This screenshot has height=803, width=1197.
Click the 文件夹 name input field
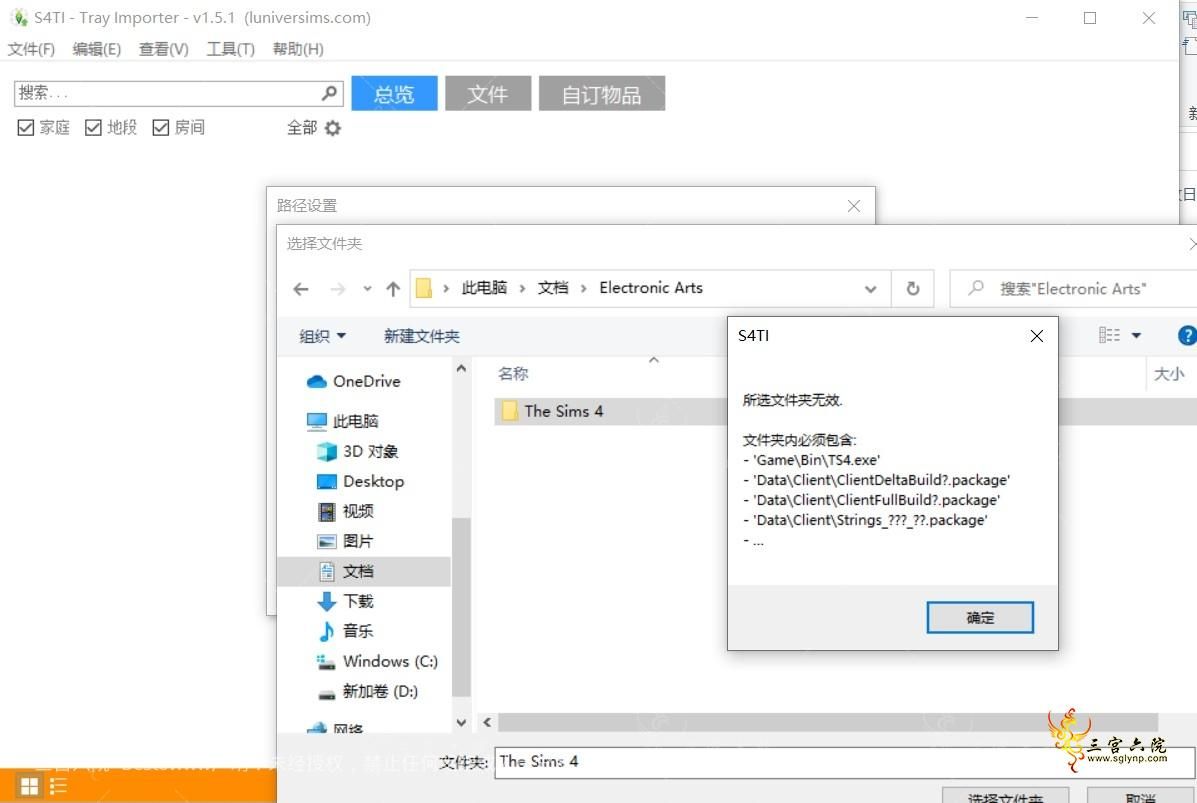point(844,762)
